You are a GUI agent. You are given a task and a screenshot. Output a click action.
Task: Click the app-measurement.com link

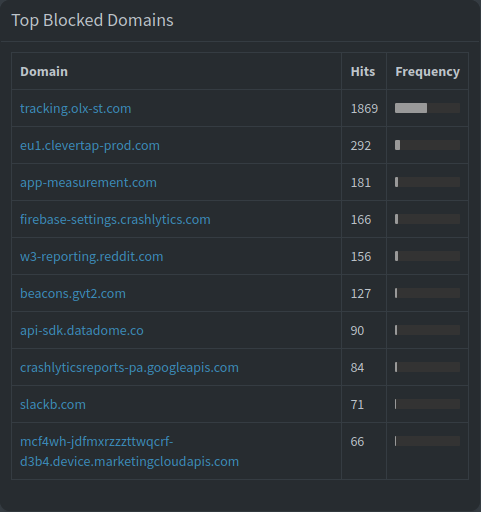[88, 183]
